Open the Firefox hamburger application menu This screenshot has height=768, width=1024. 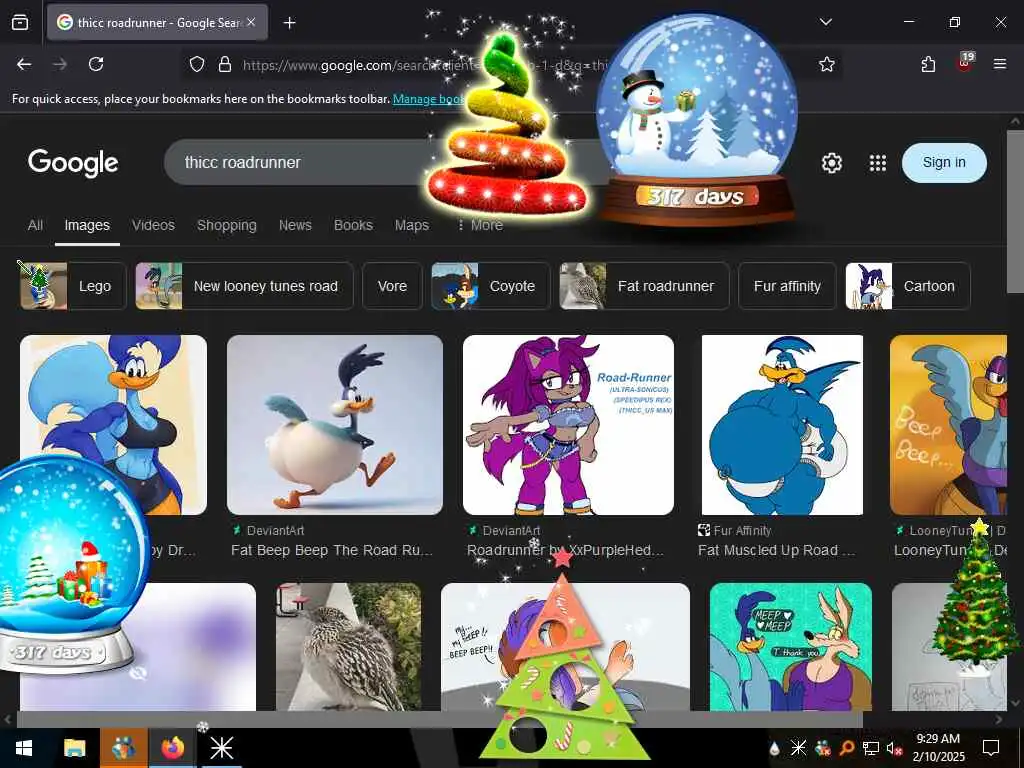tap(999, 64)
